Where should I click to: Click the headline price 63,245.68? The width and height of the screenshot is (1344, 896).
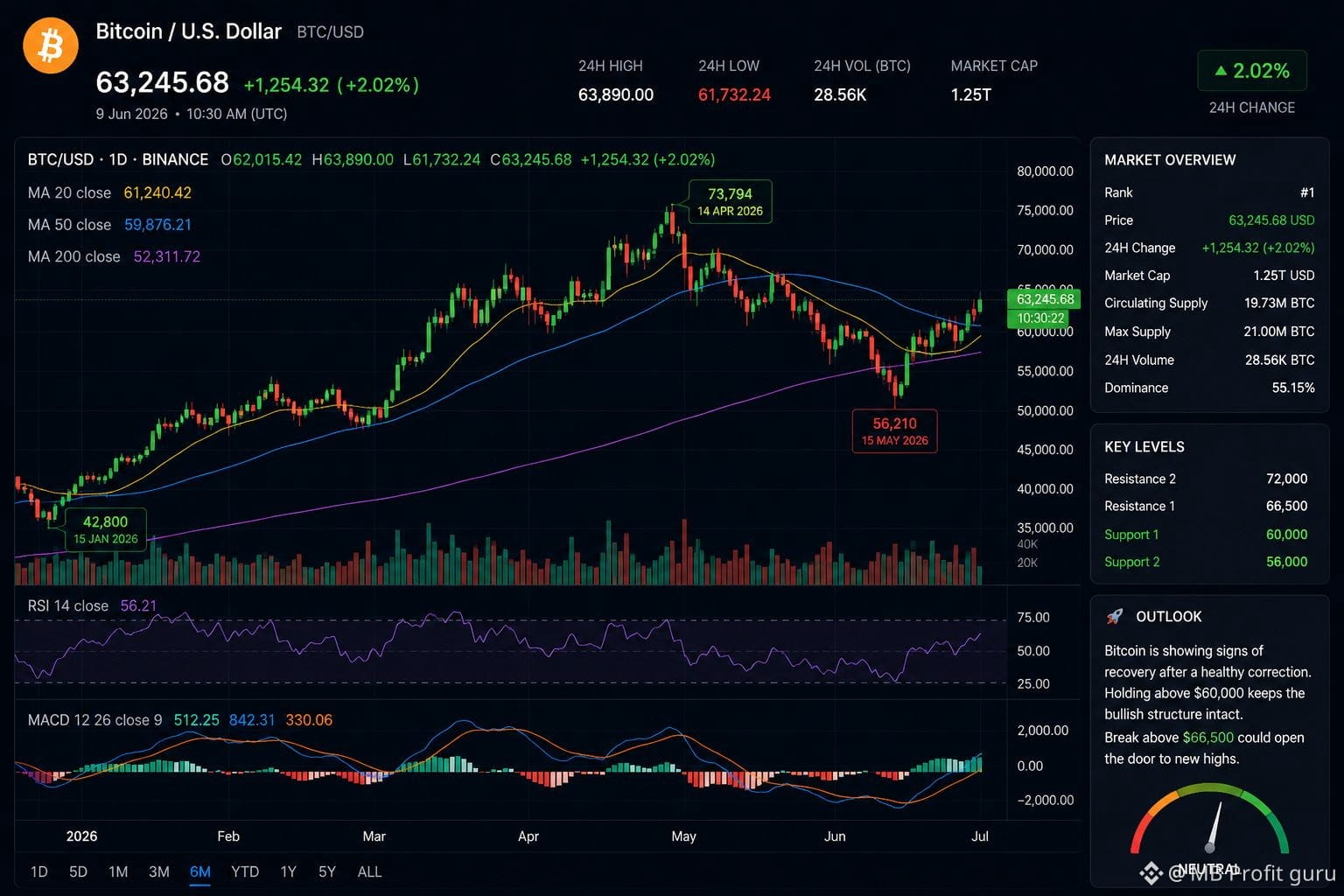point(162,82)
